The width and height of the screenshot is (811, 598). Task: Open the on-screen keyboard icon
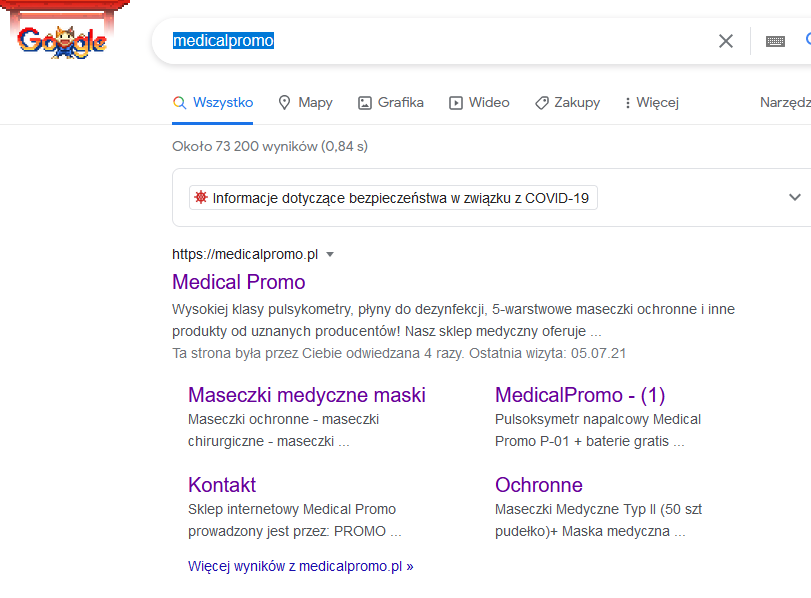coord(775,41)
